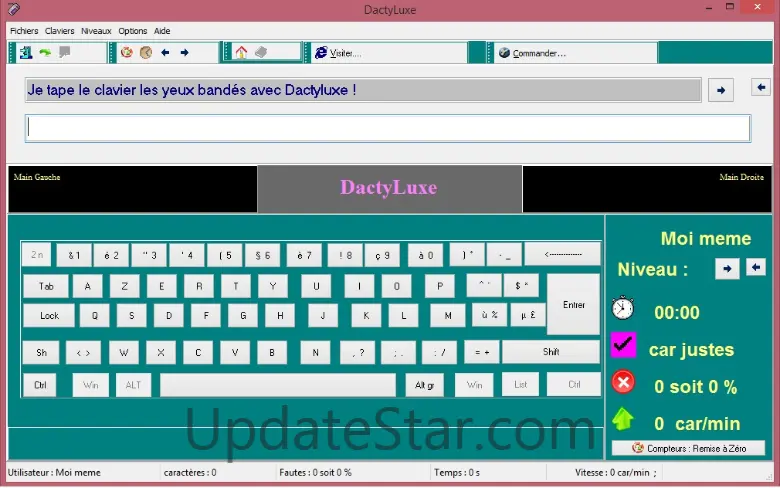Click 'Fautes : 0 soit 0 %' status text
Screen dimensions: 780x488
pos(315,473)
